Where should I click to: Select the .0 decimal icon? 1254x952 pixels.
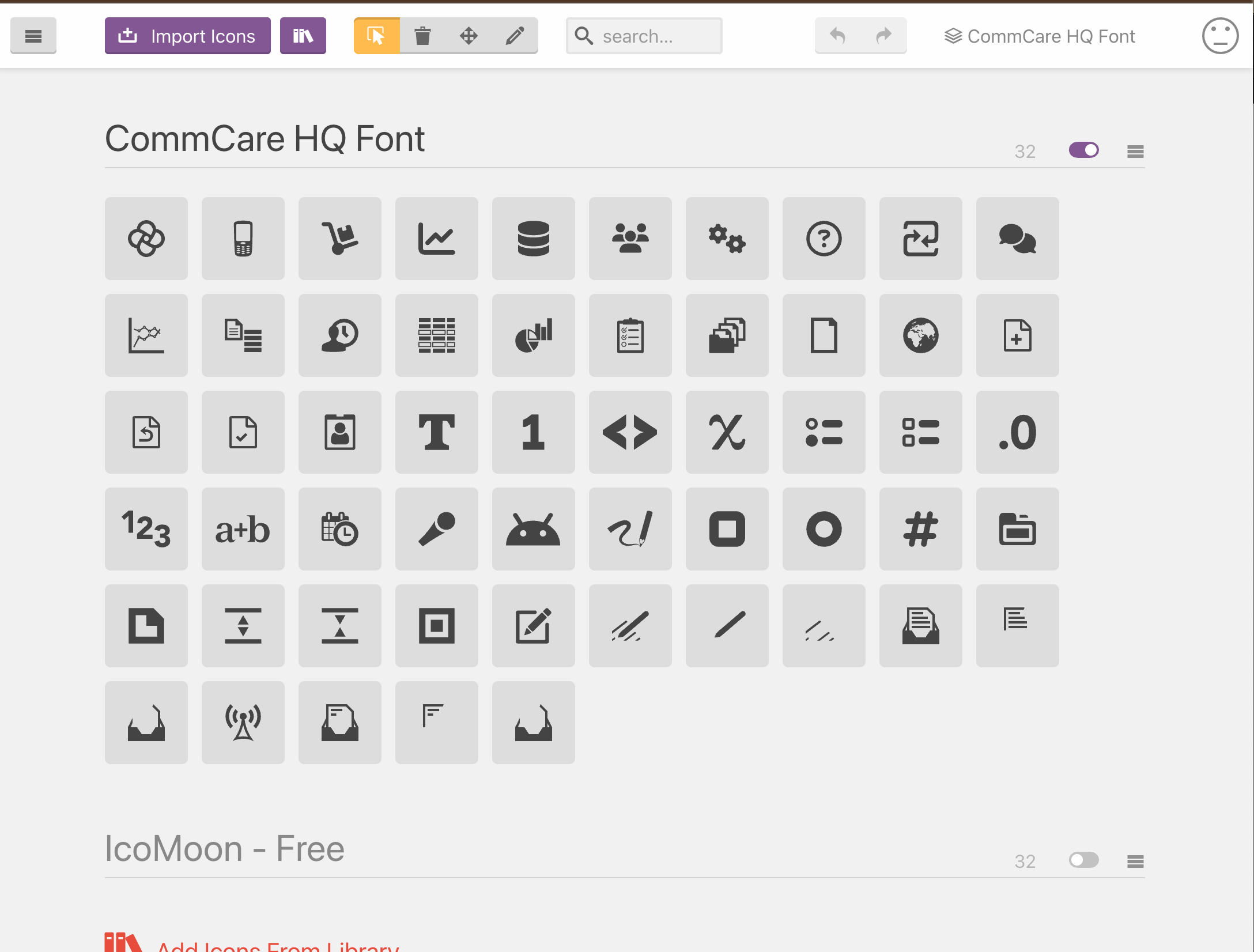pyautogui.click(x=1018, y=432)
